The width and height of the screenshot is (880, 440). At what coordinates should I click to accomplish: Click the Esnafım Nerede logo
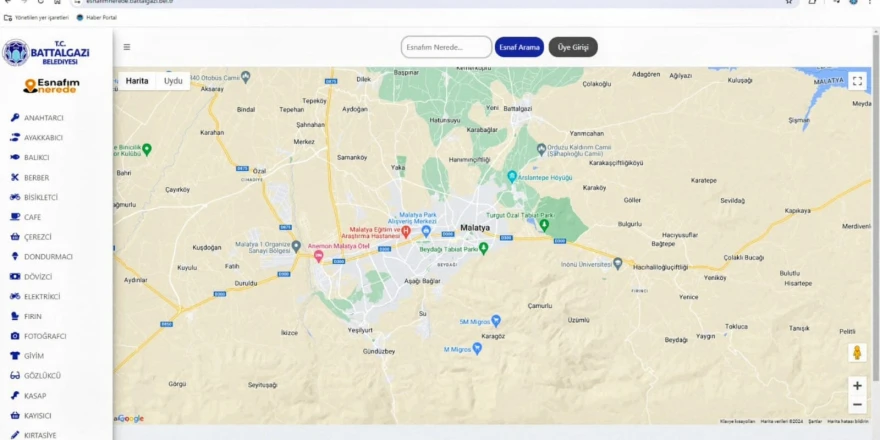coord(51,85)
